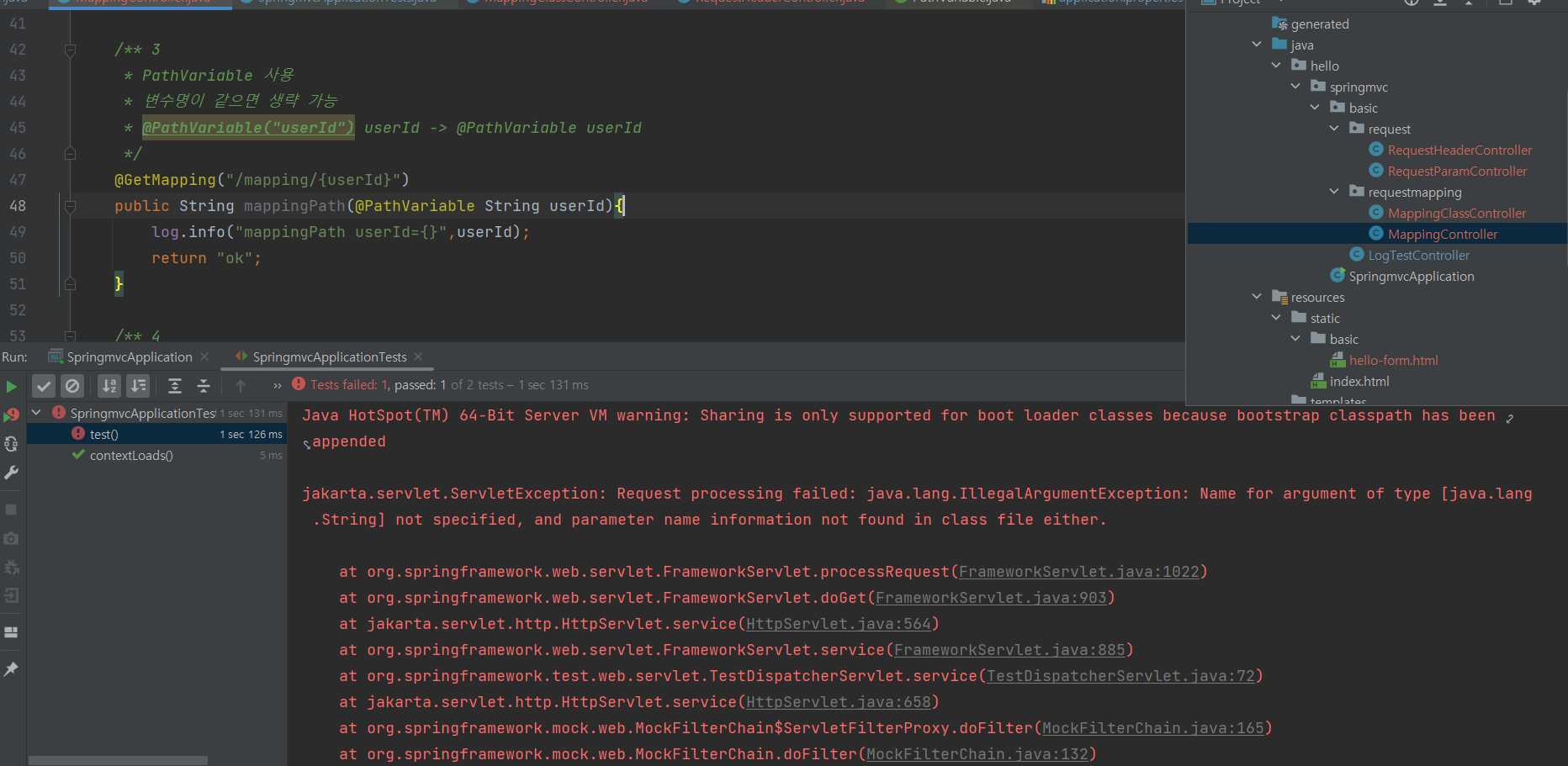
Task: Toggle show ignored tests button
Action: point(72,386)
